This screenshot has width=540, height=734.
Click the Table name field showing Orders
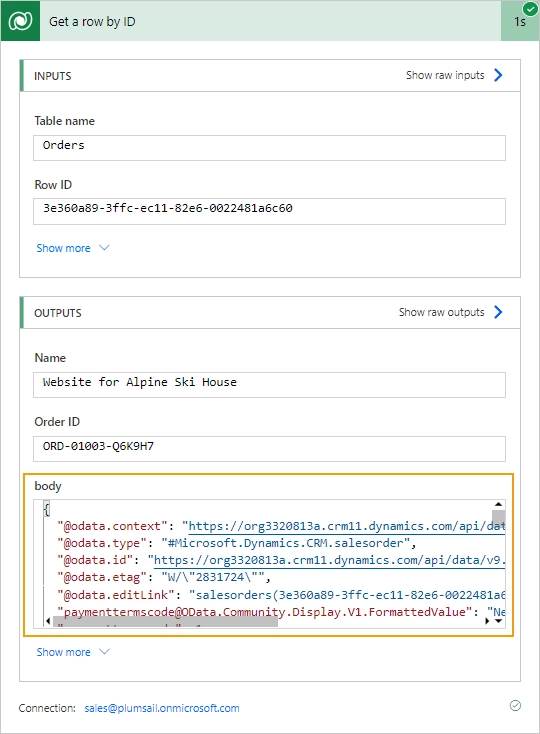click(x=269, y=148)
